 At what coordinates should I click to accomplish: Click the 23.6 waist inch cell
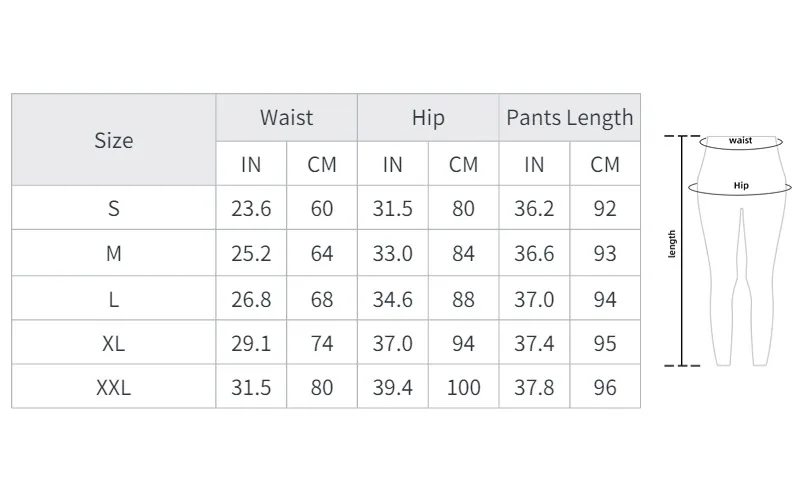[x=251, y=209]
